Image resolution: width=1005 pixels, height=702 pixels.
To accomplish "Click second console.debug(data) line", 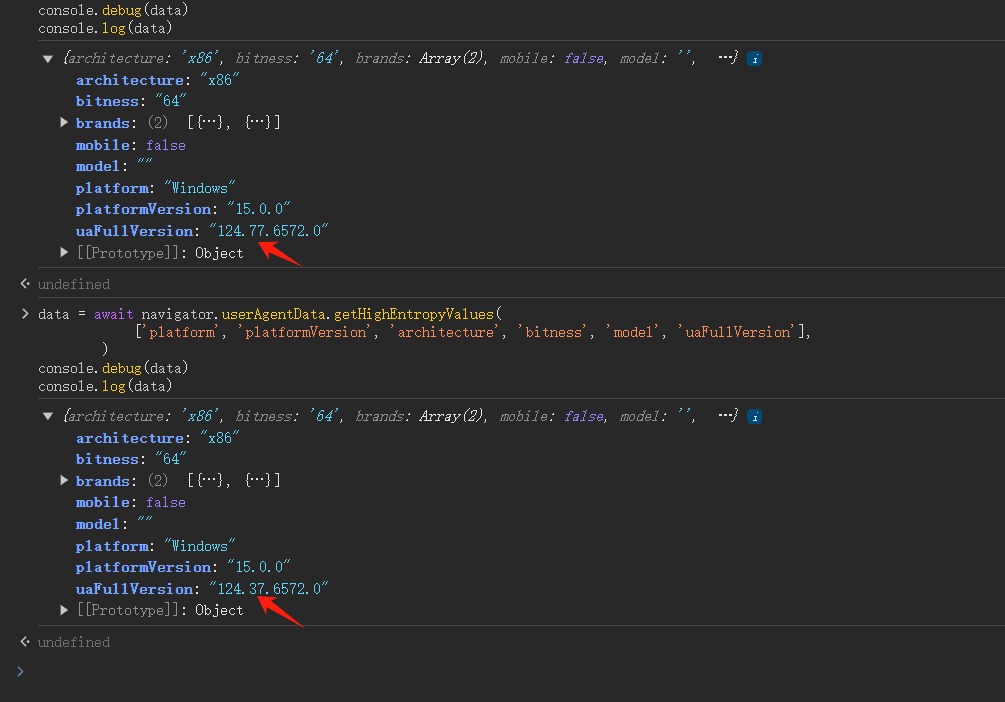I will point(113,368).
